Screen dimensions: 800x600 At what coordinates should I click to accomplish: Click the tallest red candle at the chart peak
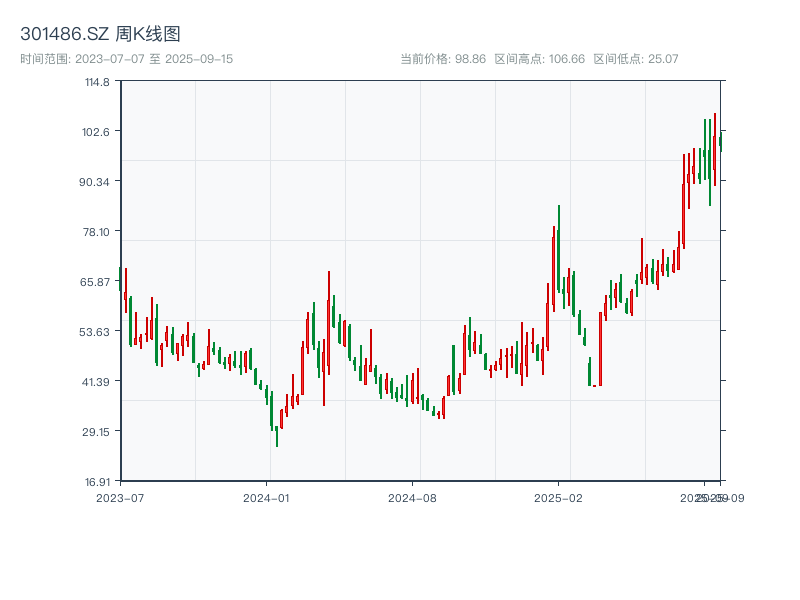(715, 149)
